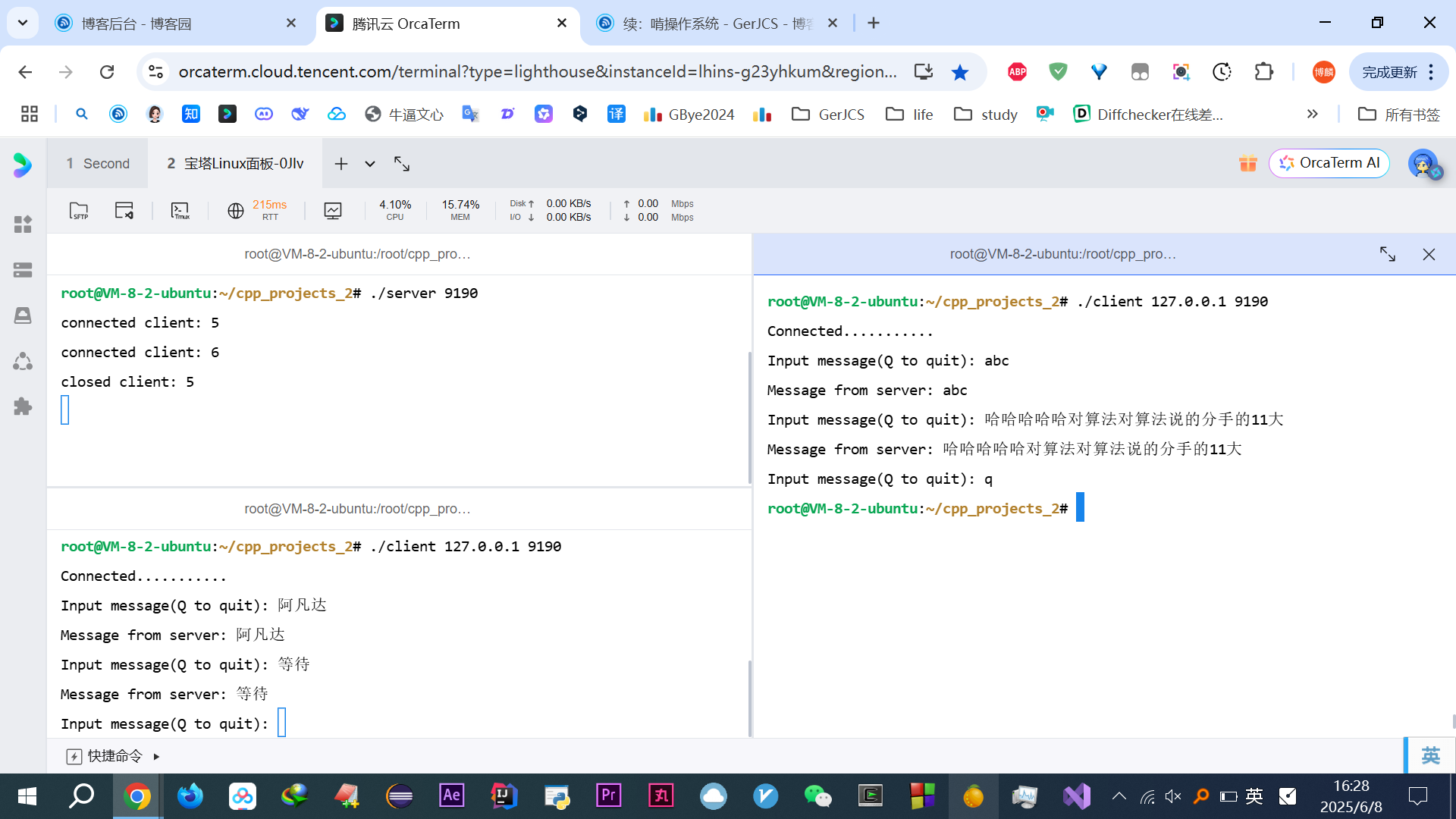Click the server list sidebar icon
The height and width of the screenshot is (819, 1456).
[23, 270]
